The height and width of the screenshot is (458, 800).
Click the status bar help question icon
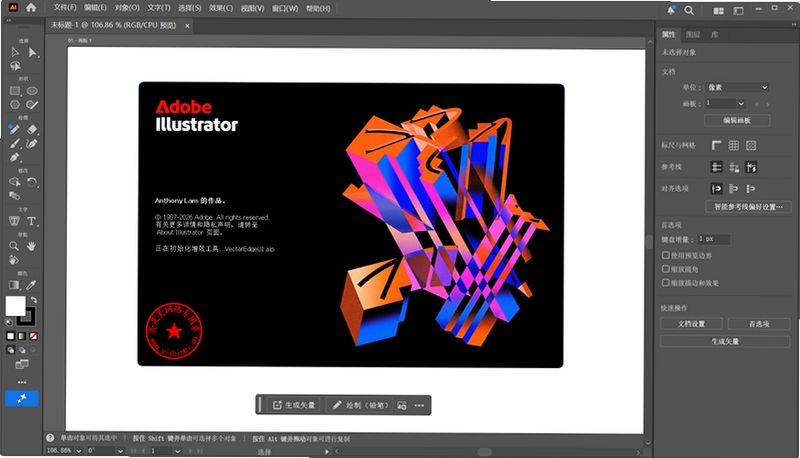coord(50,438)
